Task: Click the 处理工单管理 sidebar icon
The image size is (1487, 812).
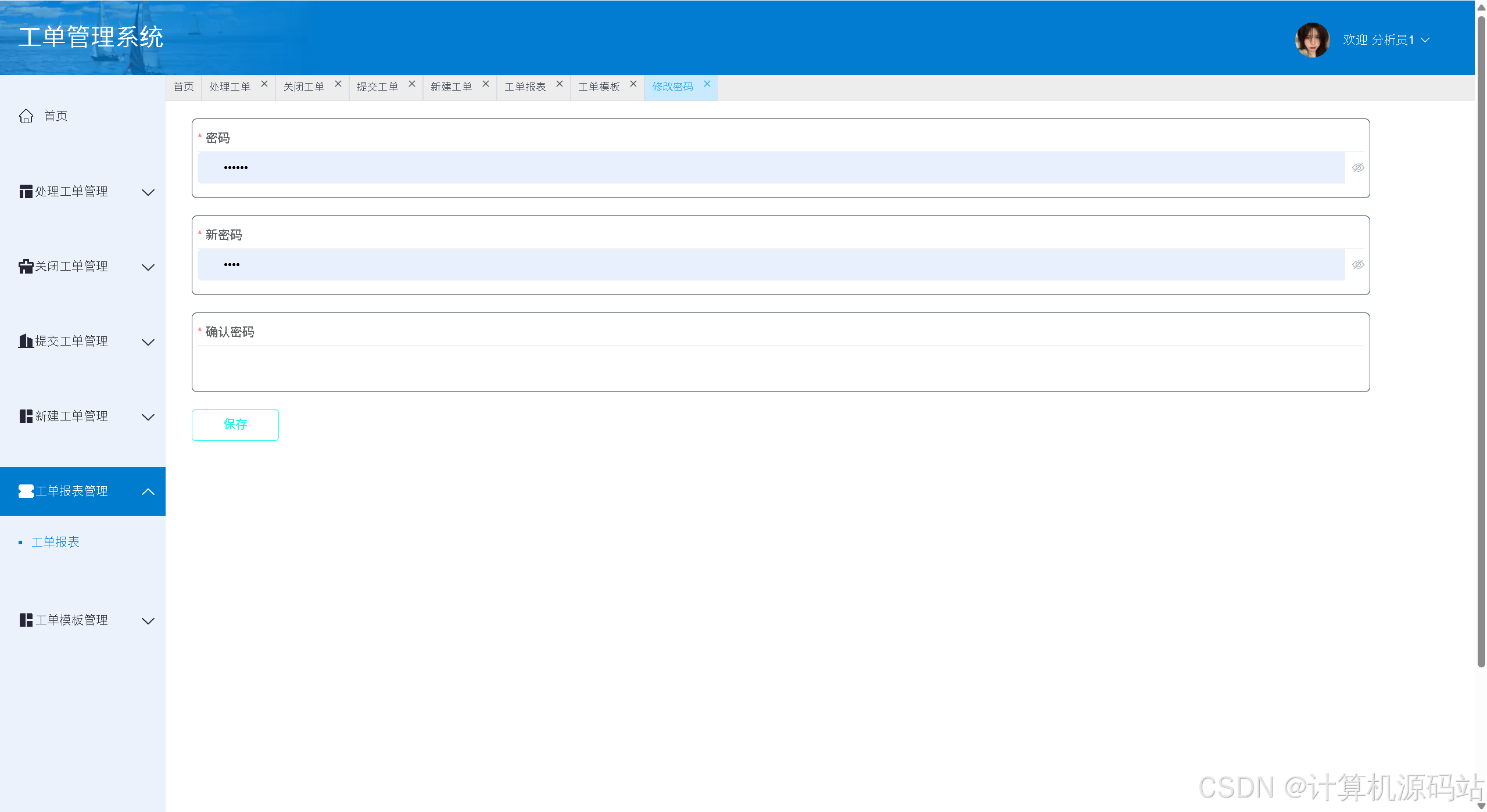Action: click(x=26, y=192)
